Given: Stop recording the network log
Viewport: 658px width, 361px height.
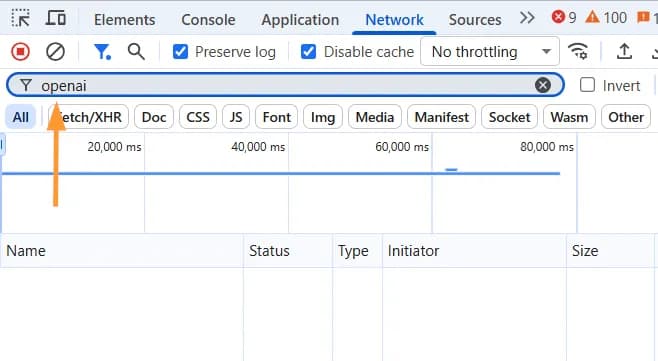Looking at the screenshot, I should point(20,52).
